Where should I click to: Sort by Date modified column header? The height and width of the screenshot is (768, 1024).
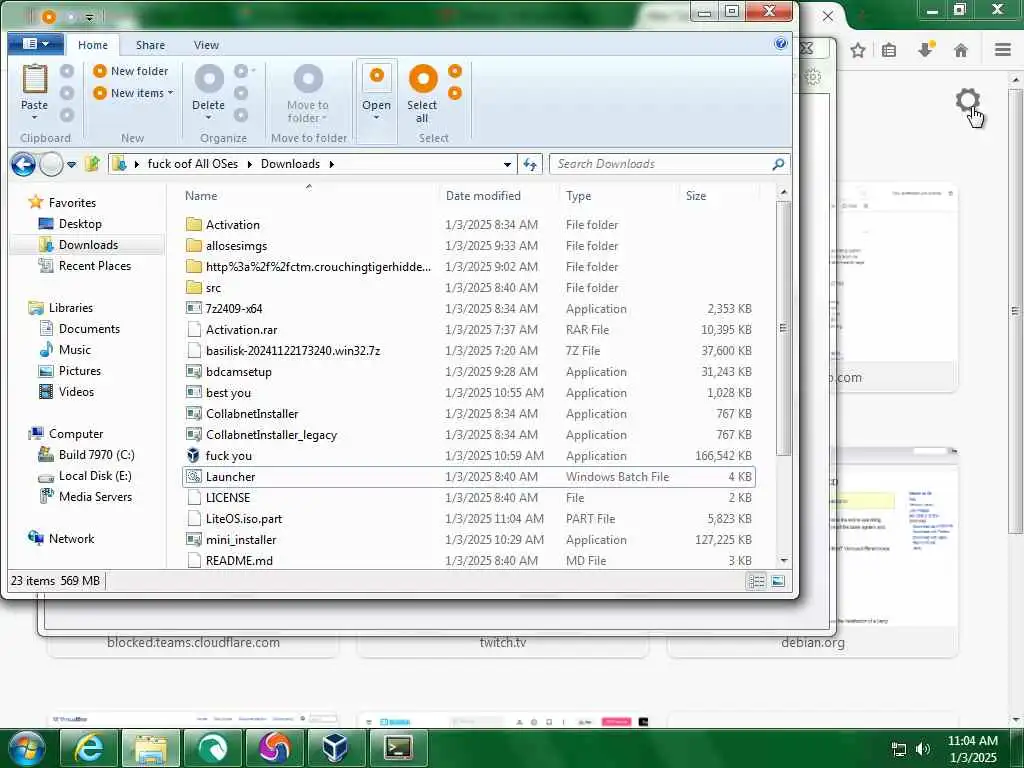click(x=483, y=196)
